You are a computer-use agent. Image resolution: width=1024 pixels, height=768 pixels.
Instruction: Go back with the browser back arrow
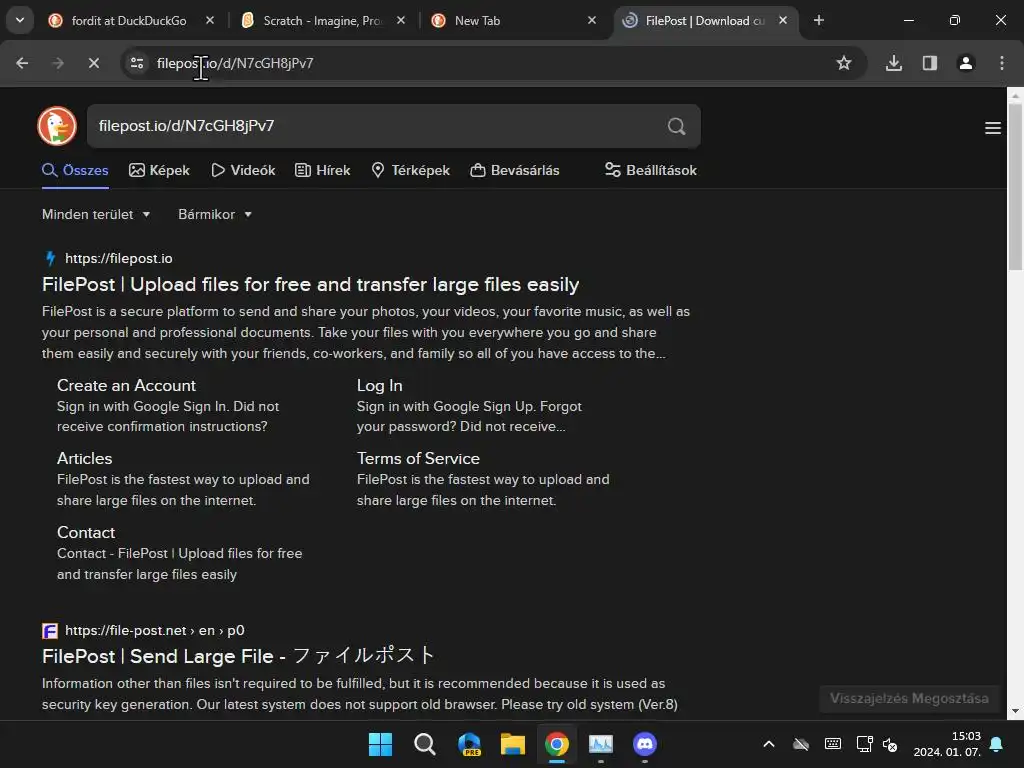tap(22, 63)
